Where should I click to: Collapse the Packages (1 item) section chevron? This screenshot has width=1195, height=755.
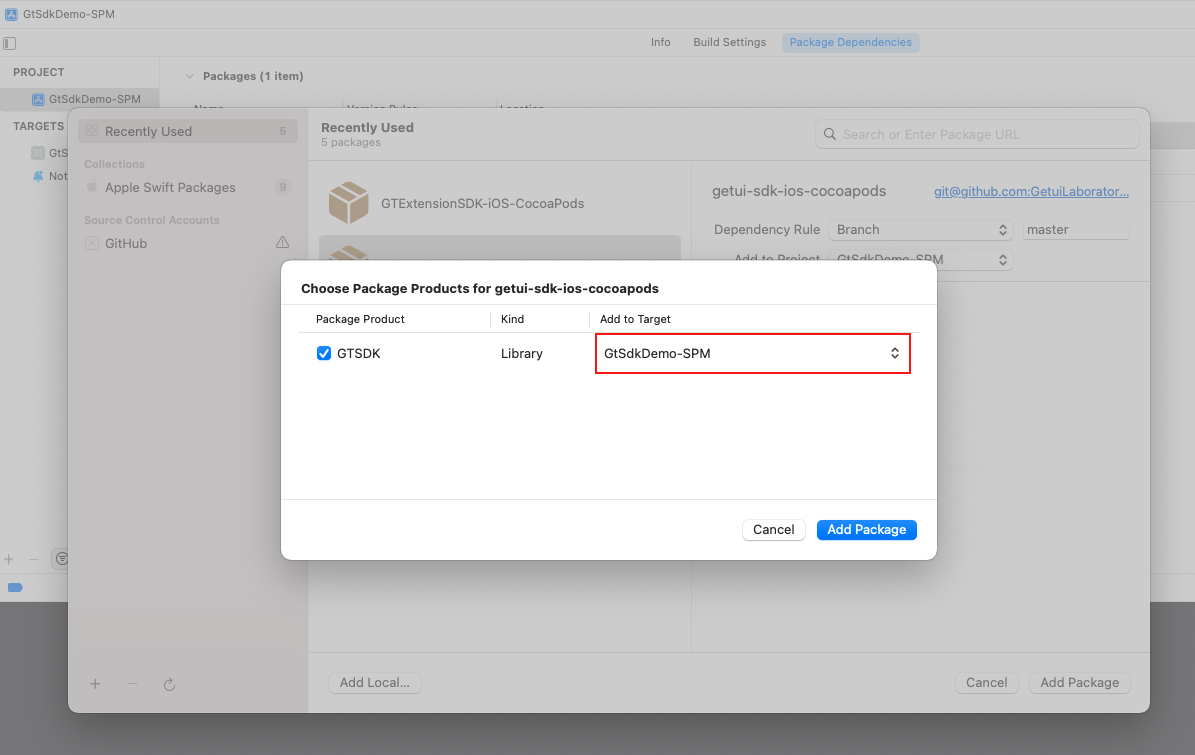pos(190,76)
